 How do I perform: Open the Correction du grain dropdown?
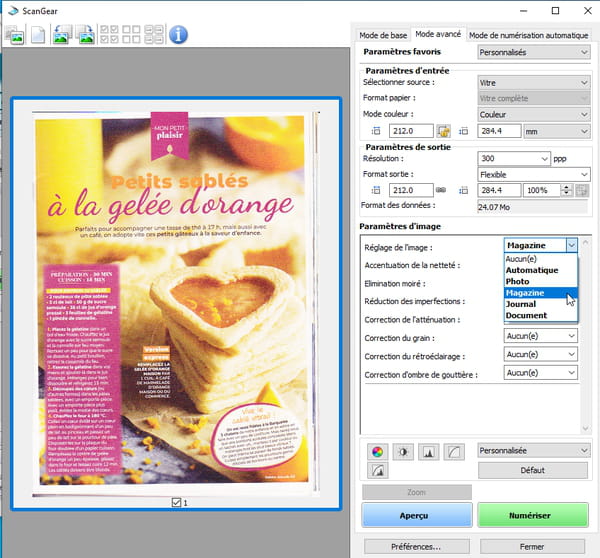(x=540, y=336)
